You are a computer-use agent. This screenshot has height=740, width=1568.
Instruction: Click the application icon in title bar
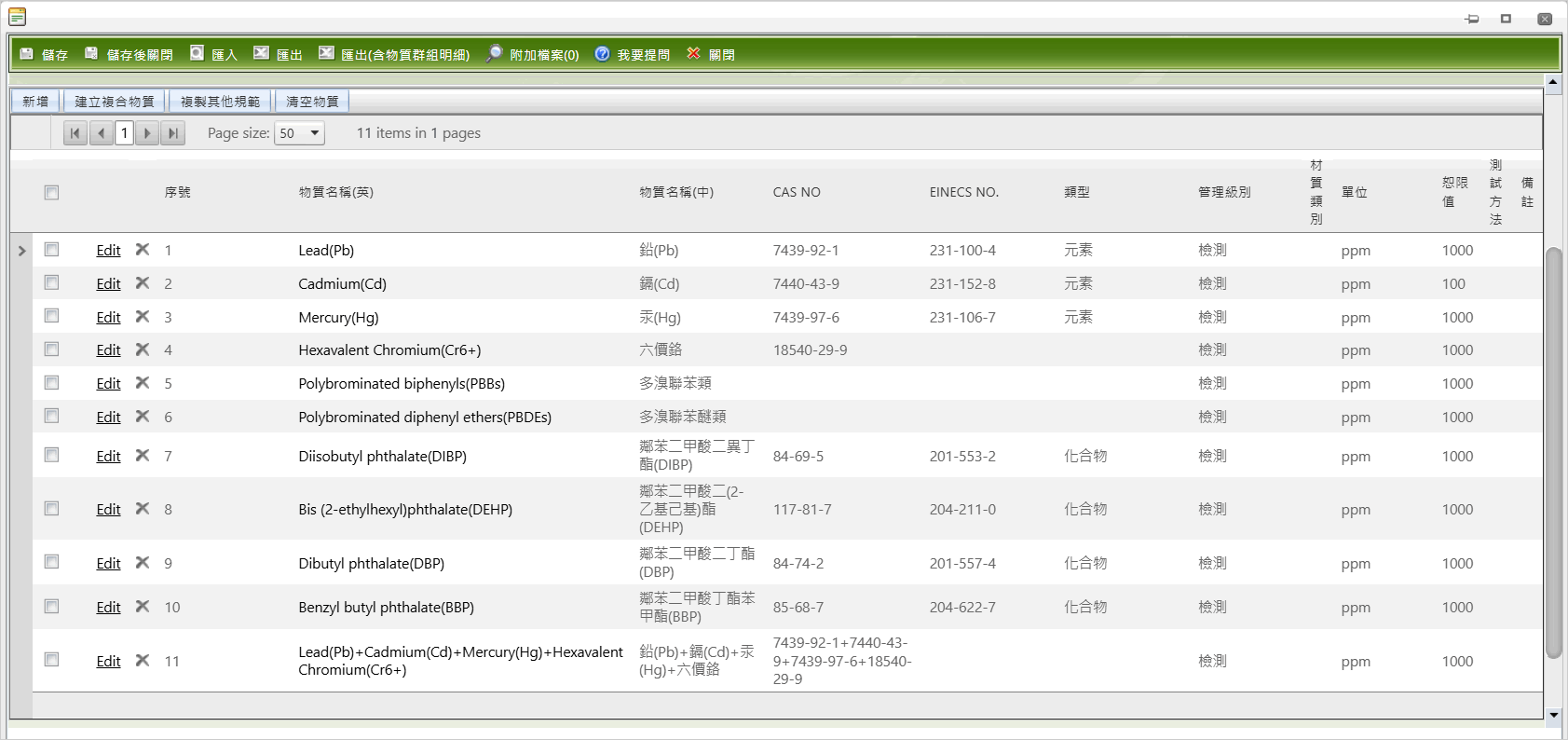tap(17, 16)
